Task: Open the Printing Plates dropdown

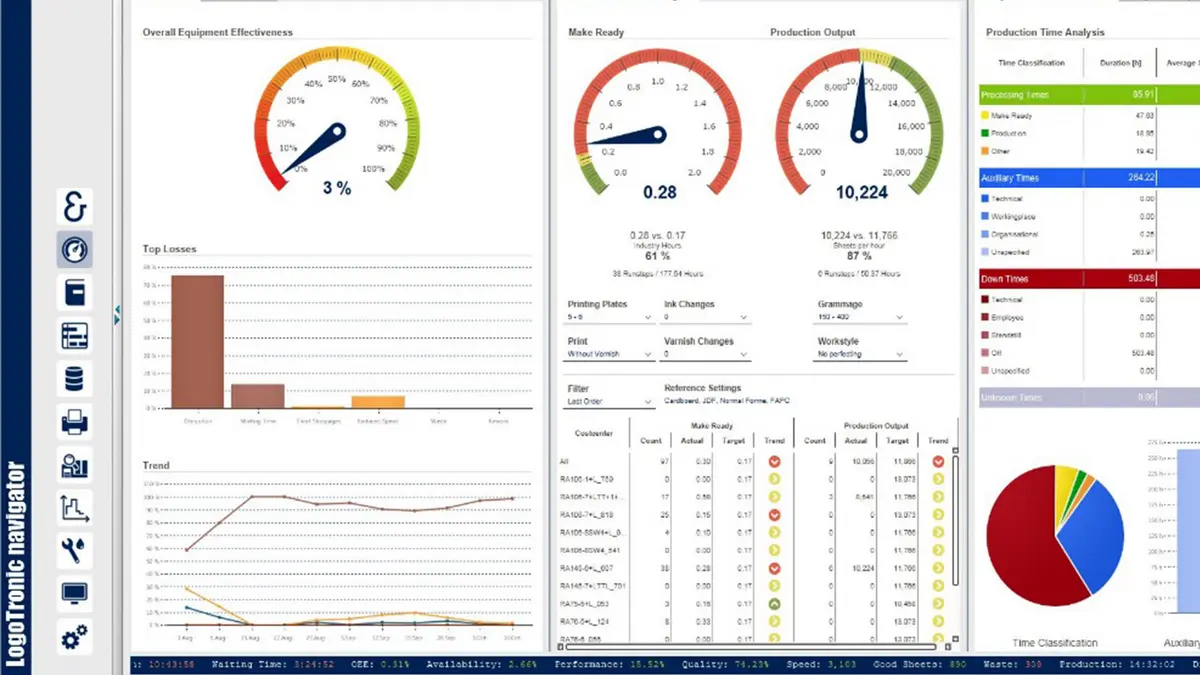Action: pos(610,317)
